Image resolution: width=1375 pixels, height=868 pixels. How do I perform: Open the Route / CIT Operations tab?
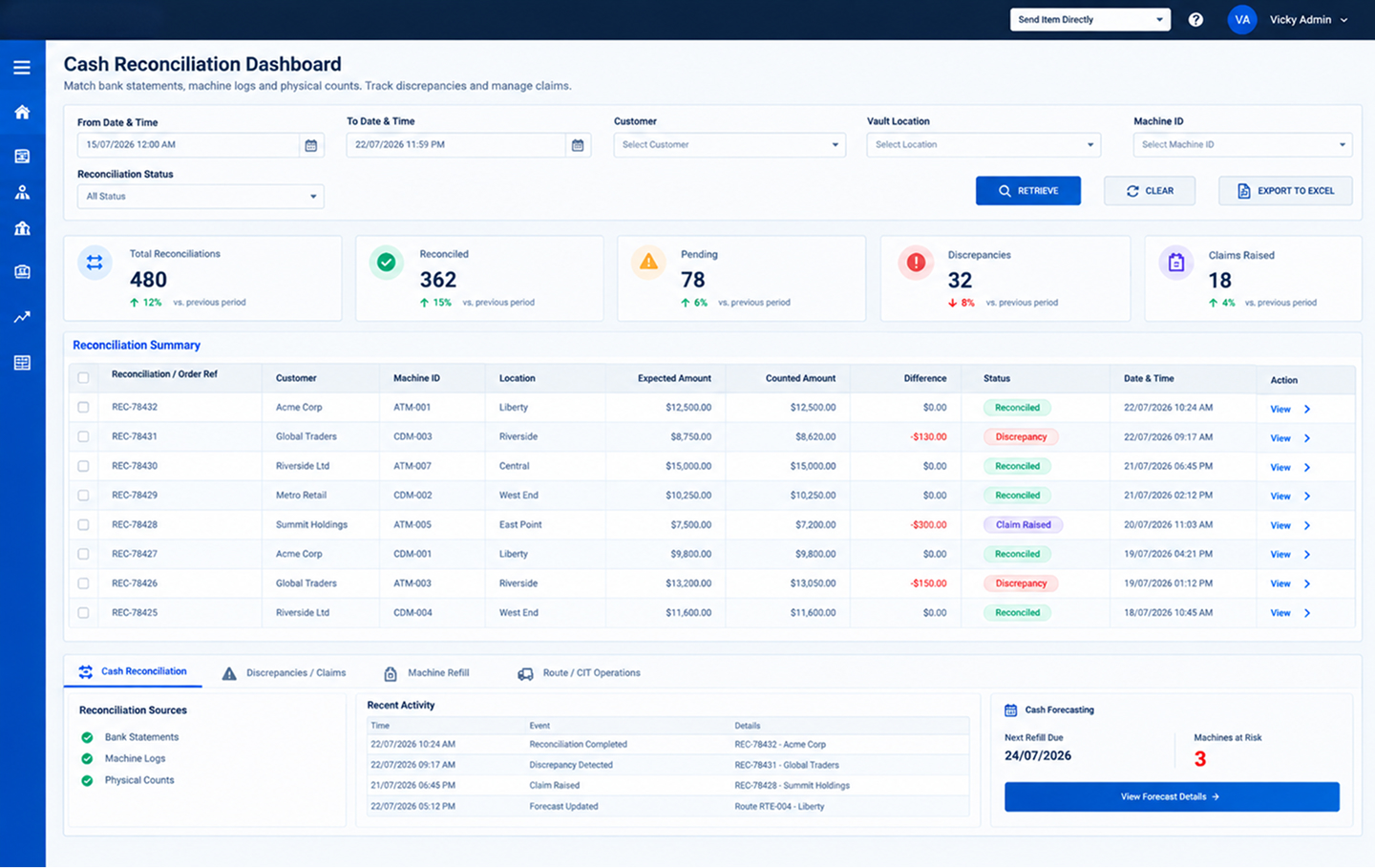579,673
